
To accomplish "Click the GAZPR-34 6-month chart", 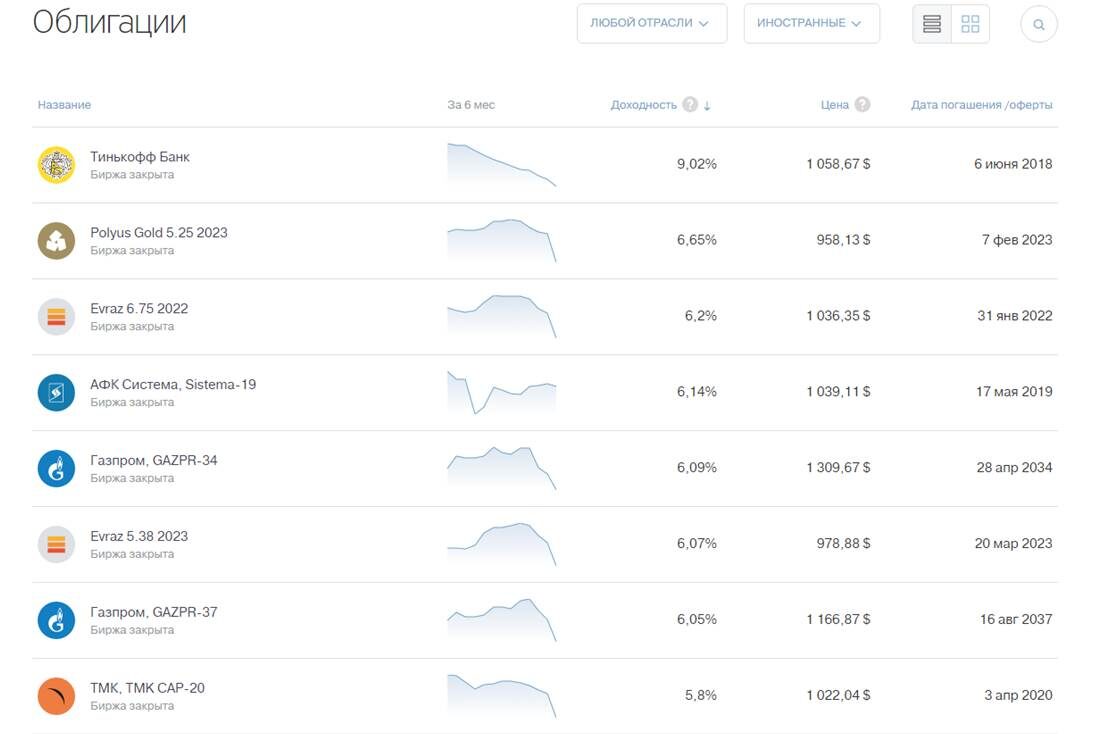I will tap(502, 468).
